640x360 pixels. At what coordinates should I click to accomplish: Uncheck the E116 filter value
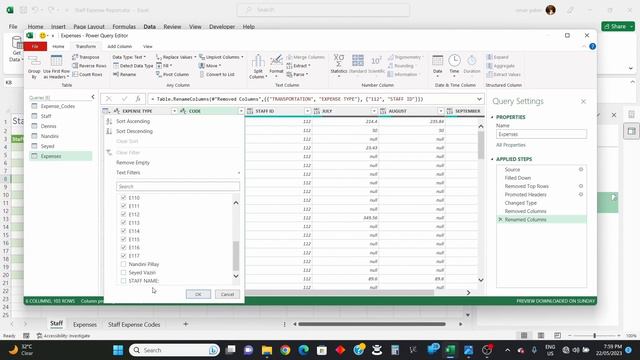click(124, 247)
